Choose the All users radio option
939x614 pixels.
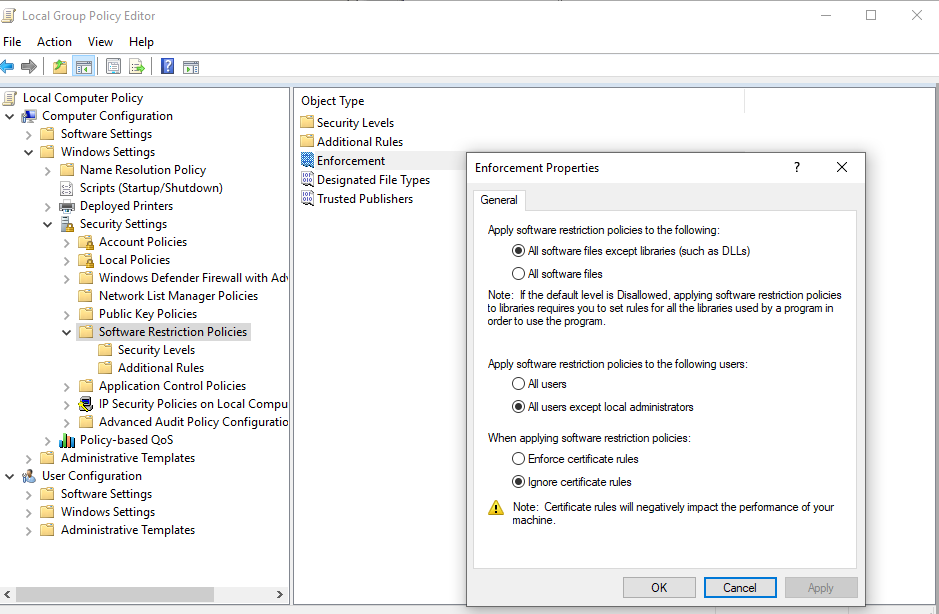click(x=519, y=383)
